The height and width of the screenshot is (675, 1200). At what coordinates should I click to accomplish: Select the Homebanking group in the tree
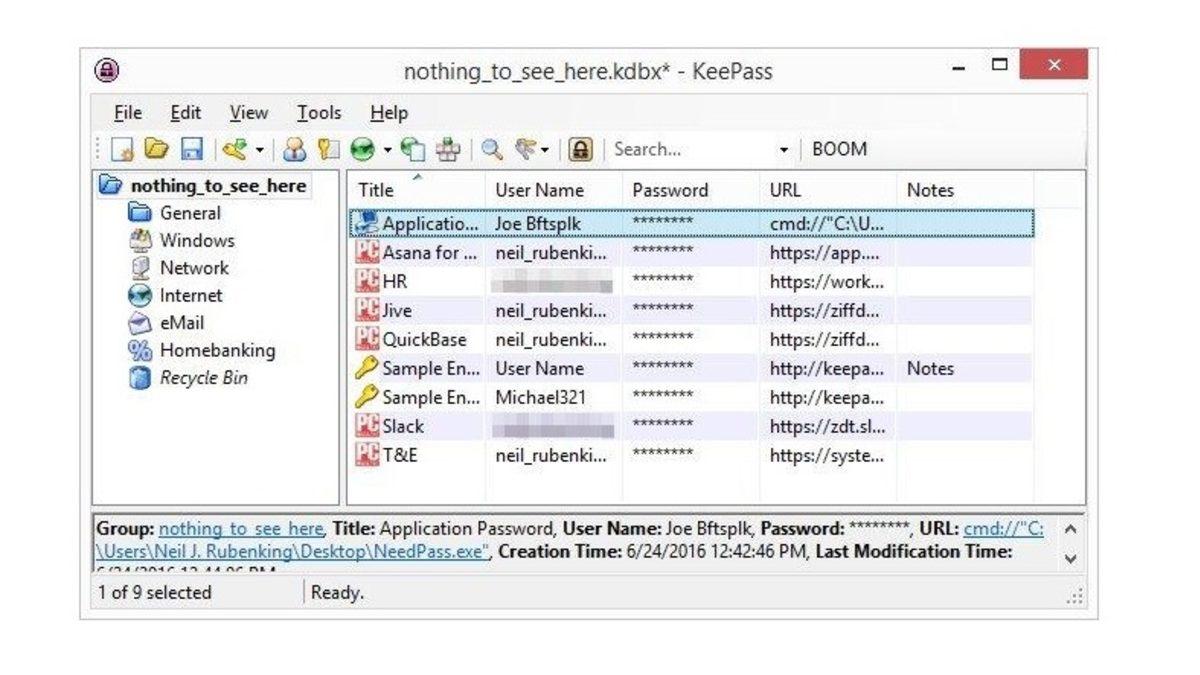(x=217, y=351)
